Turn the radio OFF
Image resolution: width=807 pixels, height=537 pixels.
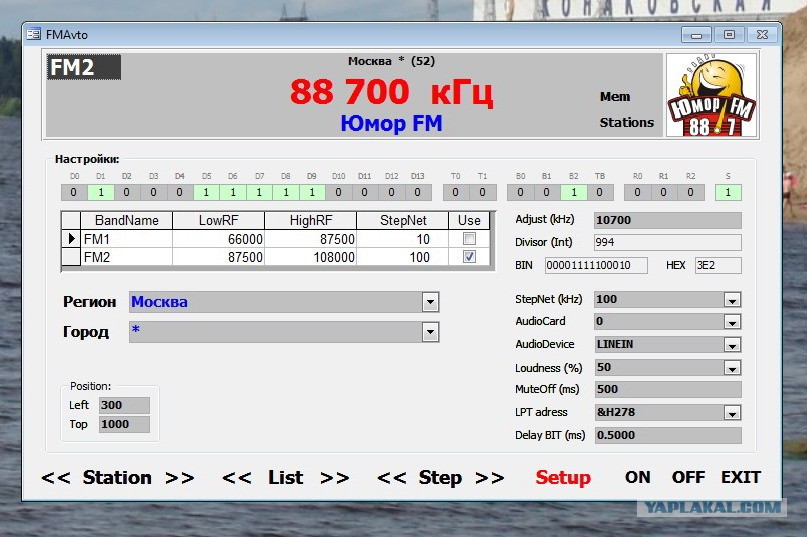(x=688, y=477)
